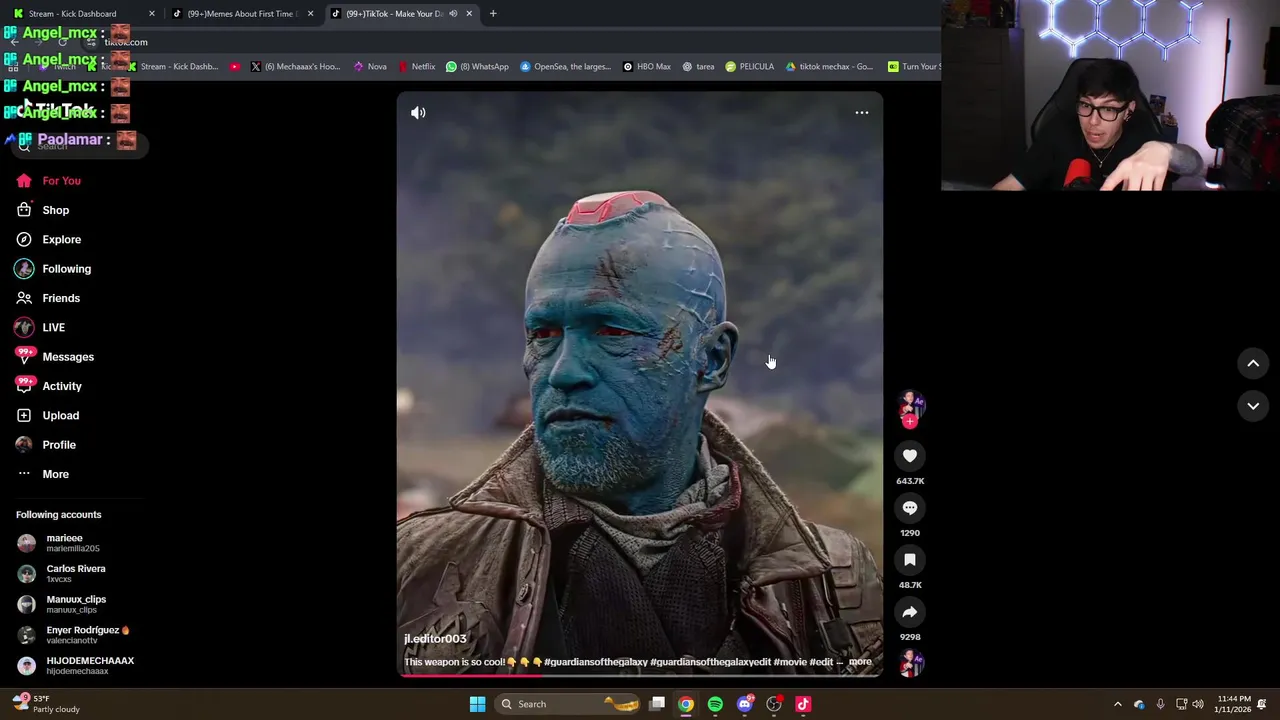The width and height of the screenshot is (1280, 720).
Task: Open the #movie hashtag in caption
Action: point(790,662)
